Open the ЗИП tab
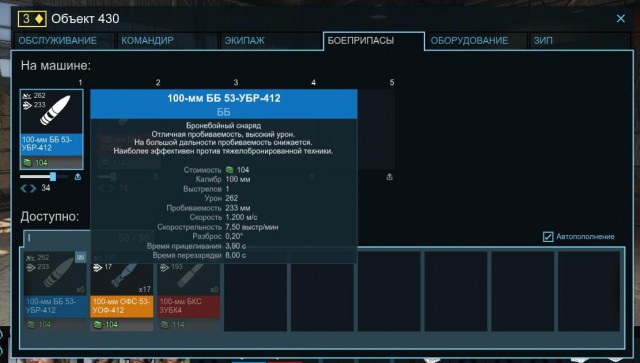This screenshot has width=640, height=363. pyautogui.click(x=580, y=41)
